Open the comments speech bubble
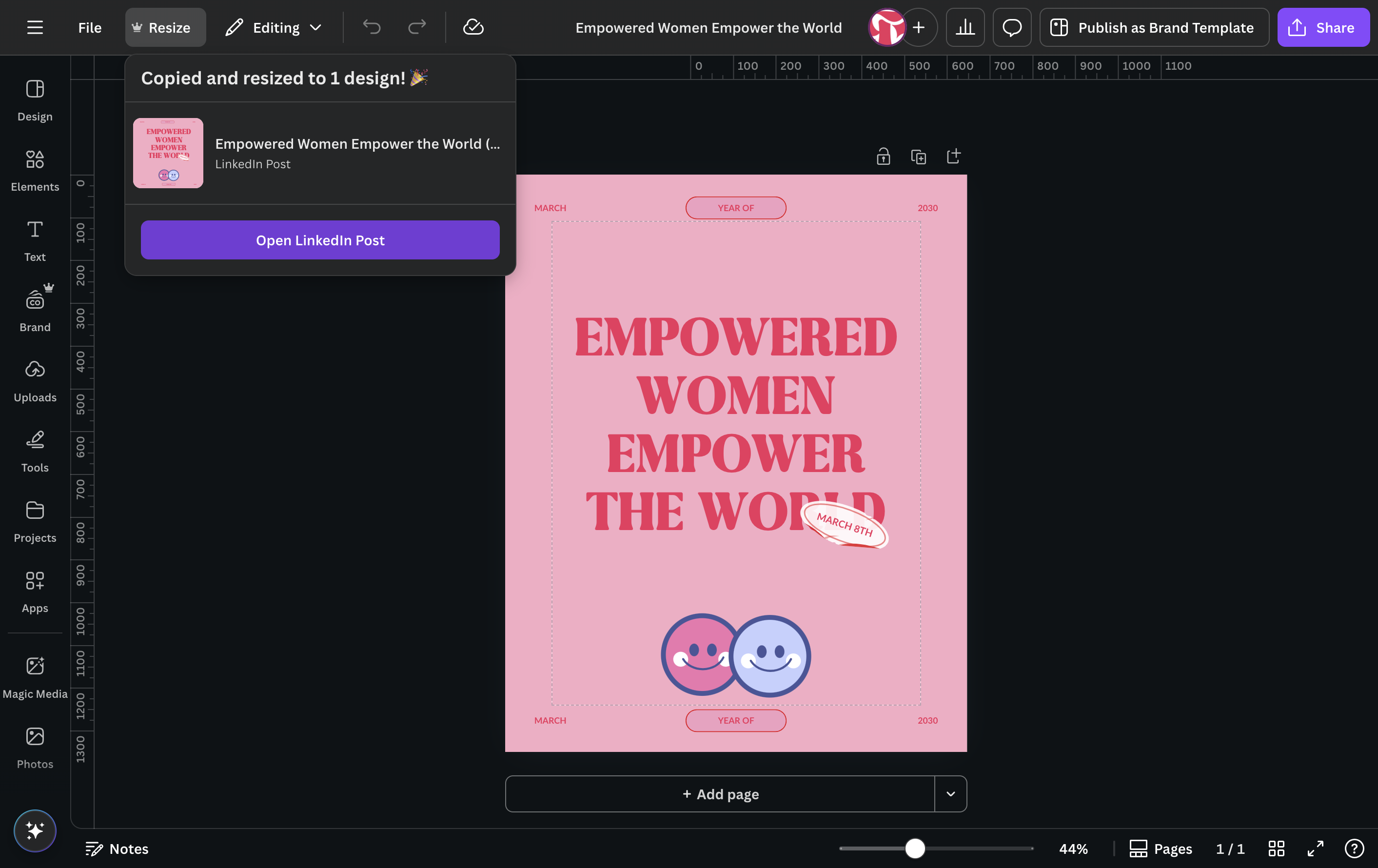The width and height of the screenshot is (1378, 868). 1012,27
